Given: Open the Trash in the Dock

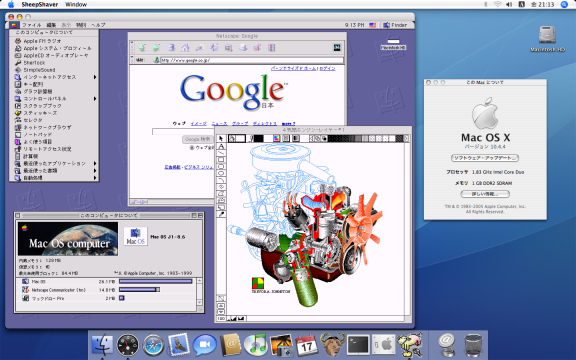Looking at the screenshot, I should click(473, 345).
